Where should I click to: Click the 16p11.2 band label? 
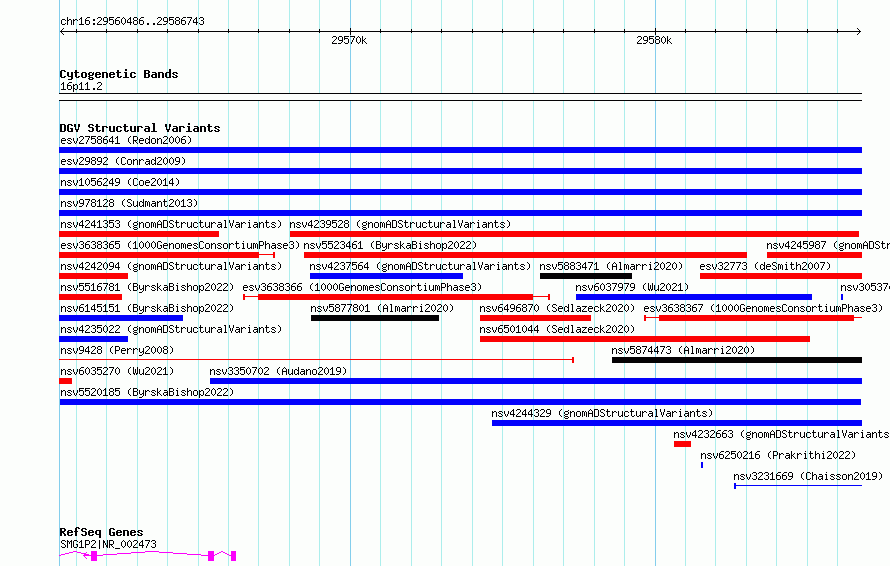coord(81,86)
